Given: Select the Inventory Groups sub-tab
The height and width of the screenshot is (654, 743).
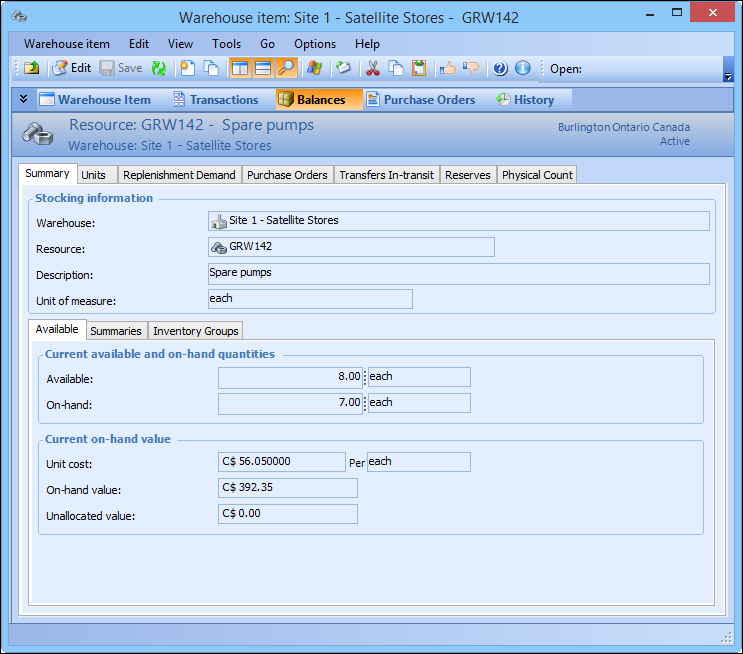Looking at the screenshot, I should [x=195, y=331].
